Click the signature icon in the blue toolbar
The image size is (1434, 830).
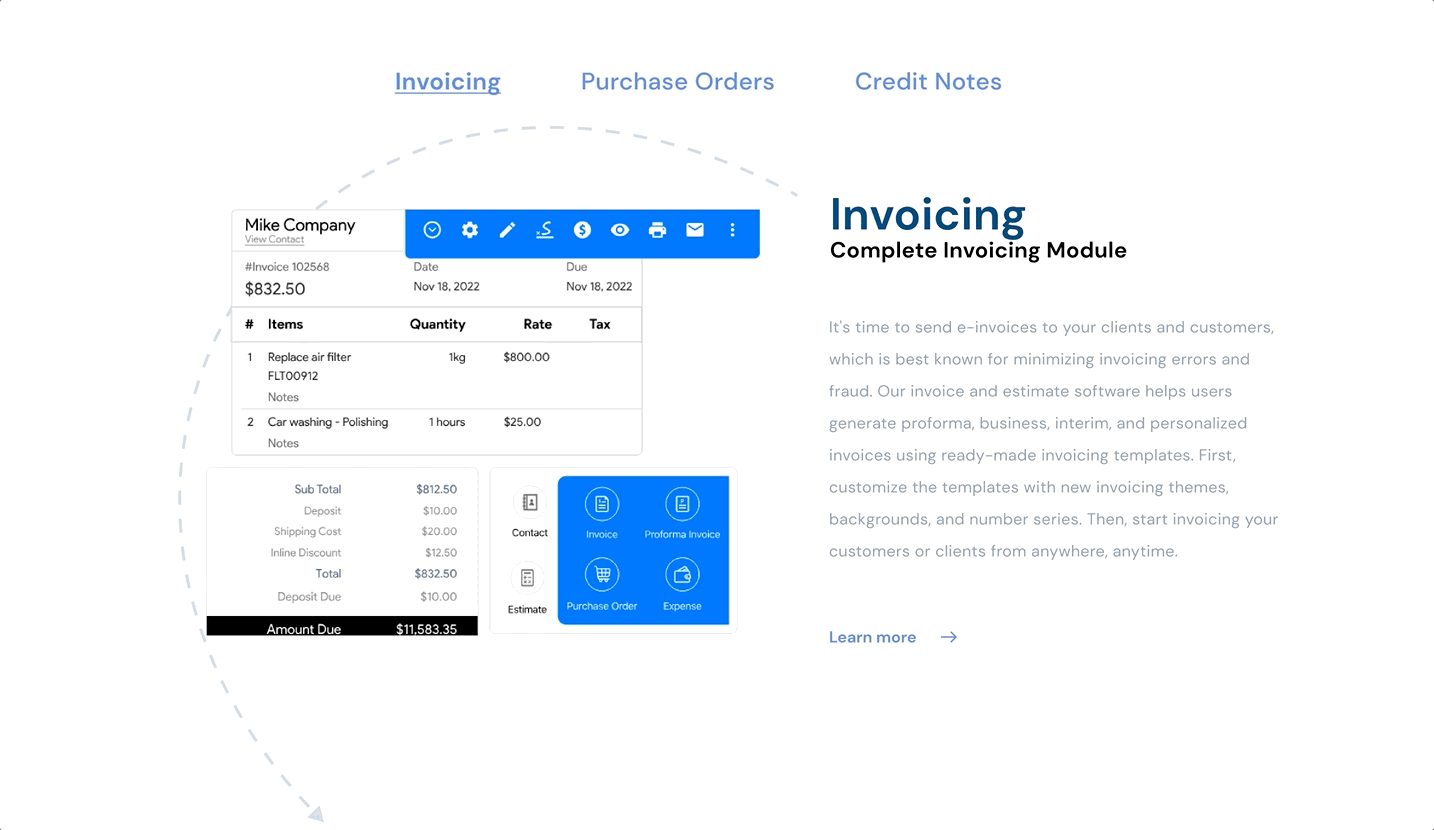tap(544, 230)
